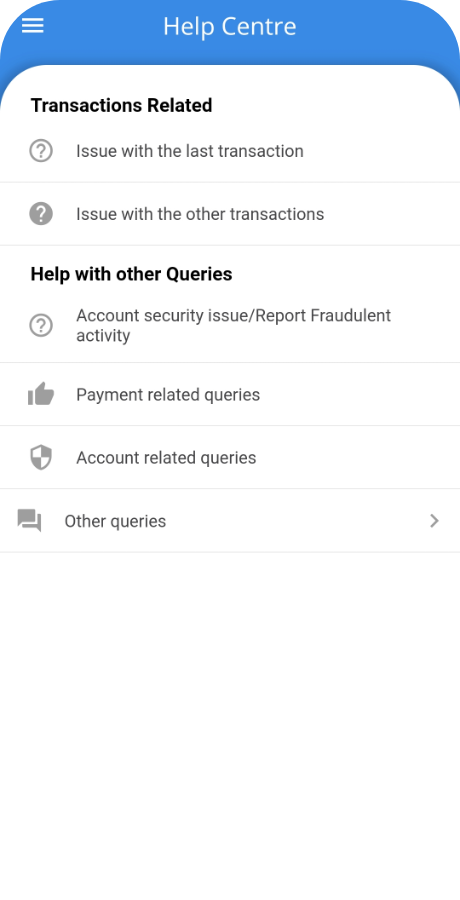Click the Help with other Queries heading
This screenshot has height=900, width=460.
coord(132,274)
